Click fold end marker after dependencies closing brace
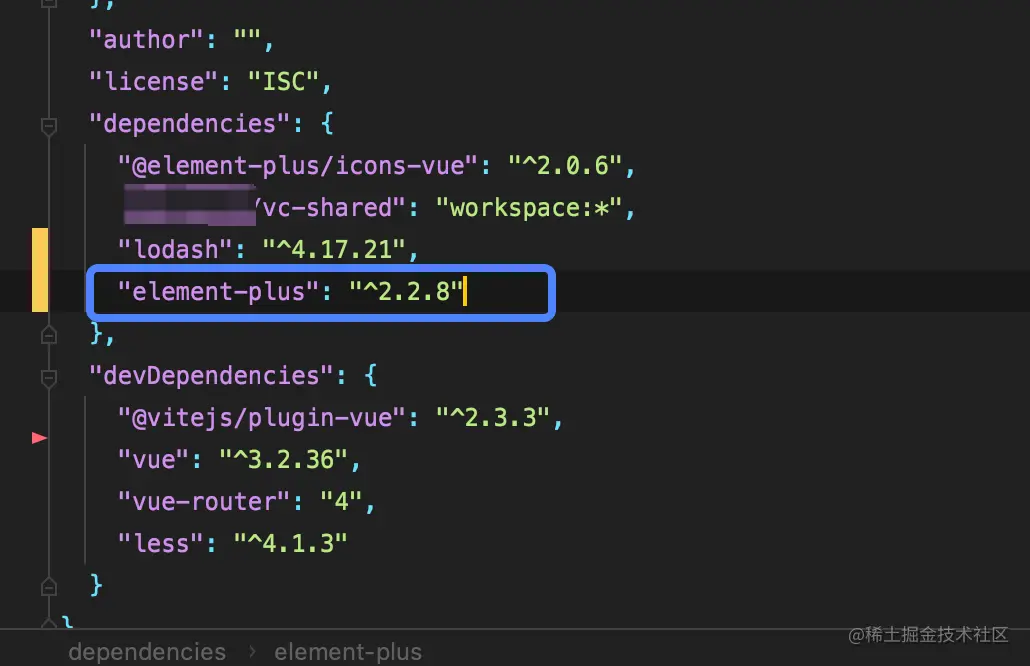The height and width of the screenshot is (666, 1030). (49, 336)
